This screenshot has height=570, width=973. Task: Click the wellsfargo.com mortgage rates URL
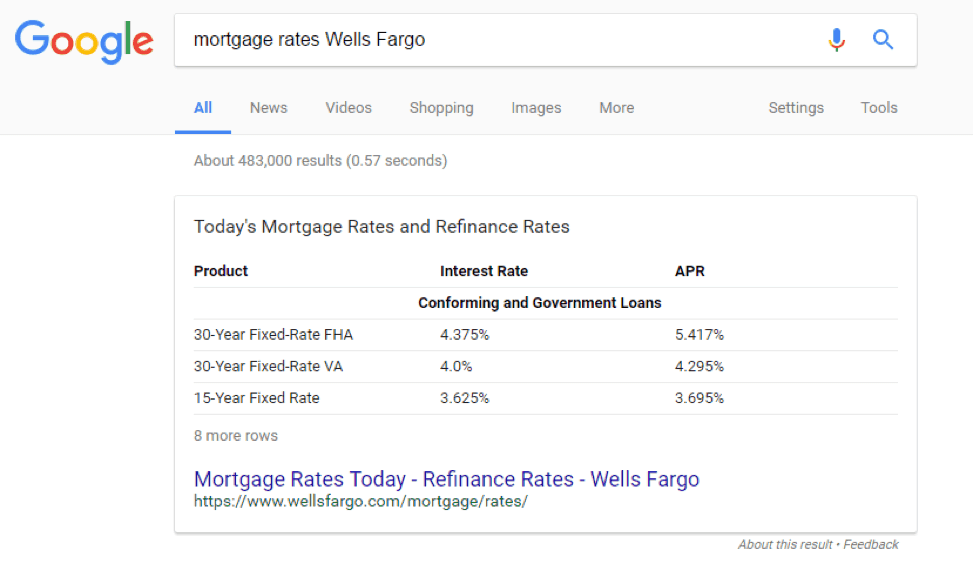pos(361,501)
